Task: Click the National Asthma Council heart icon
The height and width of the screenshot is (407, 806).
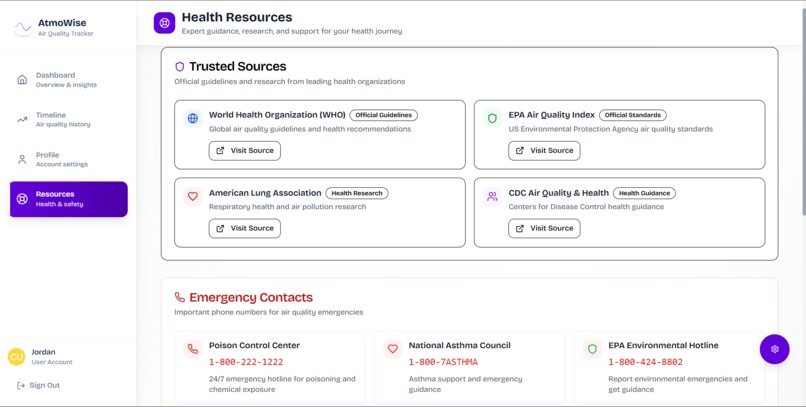Action: pos(393,349)
